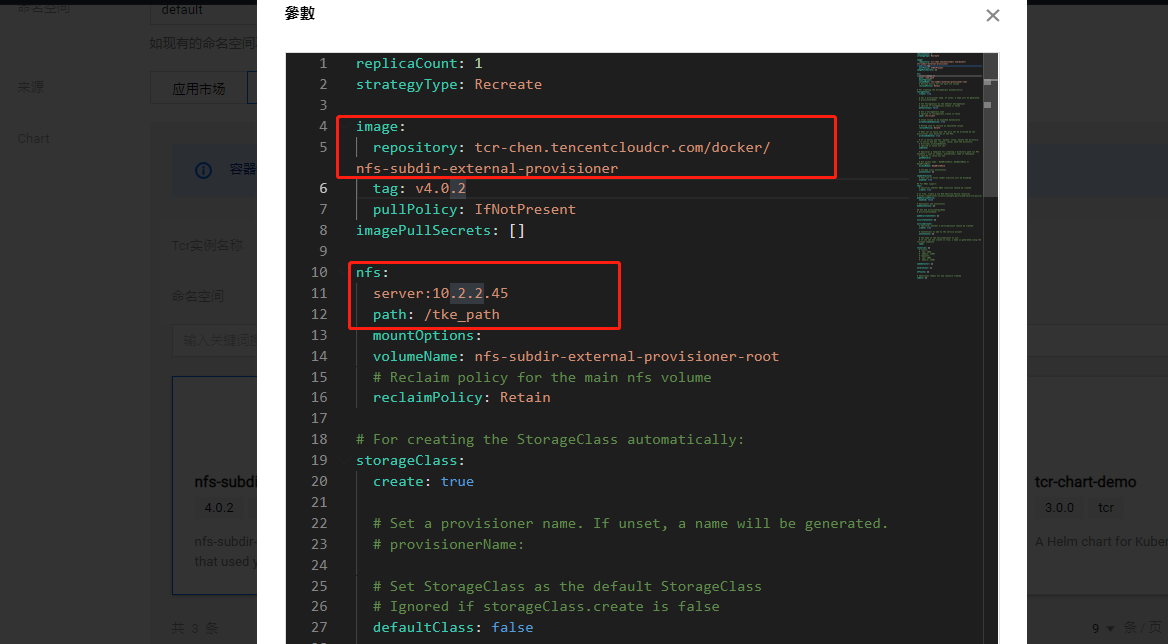Image resolution: width=1168 pixels, height=644 pixels.
Task: Click the info icon in the notice banner
Action: 203,170
